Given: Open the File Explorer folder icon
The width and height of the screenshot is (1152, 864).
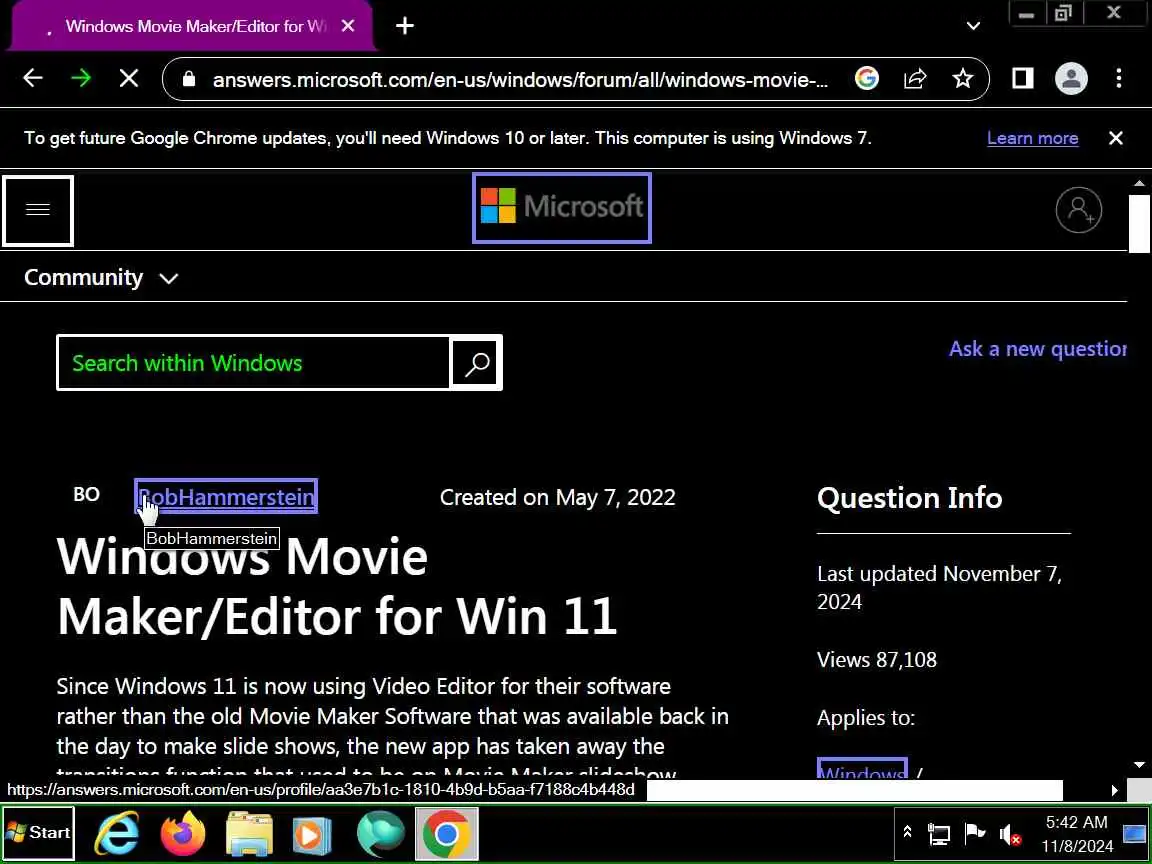Looking at the screenshot, I should (x=249, y=833).
